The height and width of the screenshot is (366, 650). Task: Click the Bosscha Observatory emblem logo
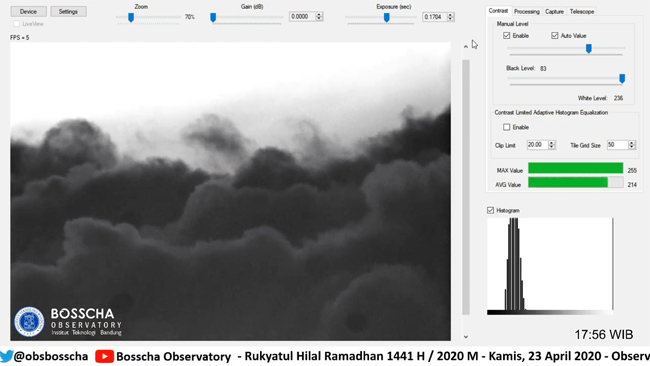click(x=29, y=322)
